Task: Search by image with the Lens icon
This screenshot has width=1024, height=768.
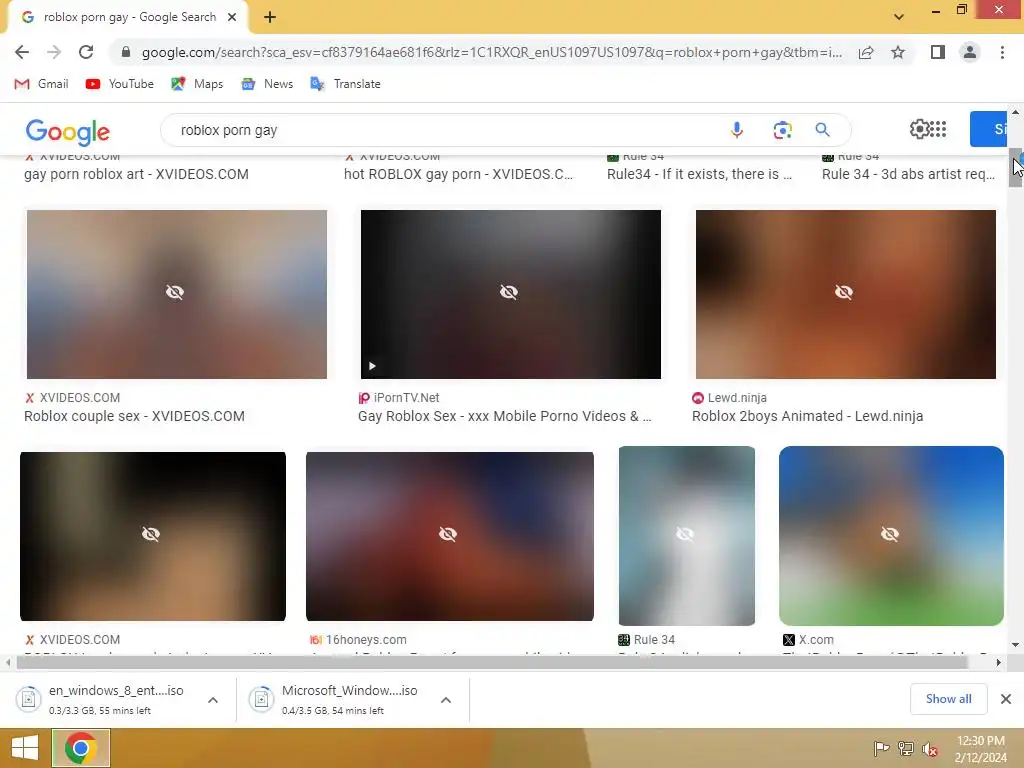Action: point(782,130)
